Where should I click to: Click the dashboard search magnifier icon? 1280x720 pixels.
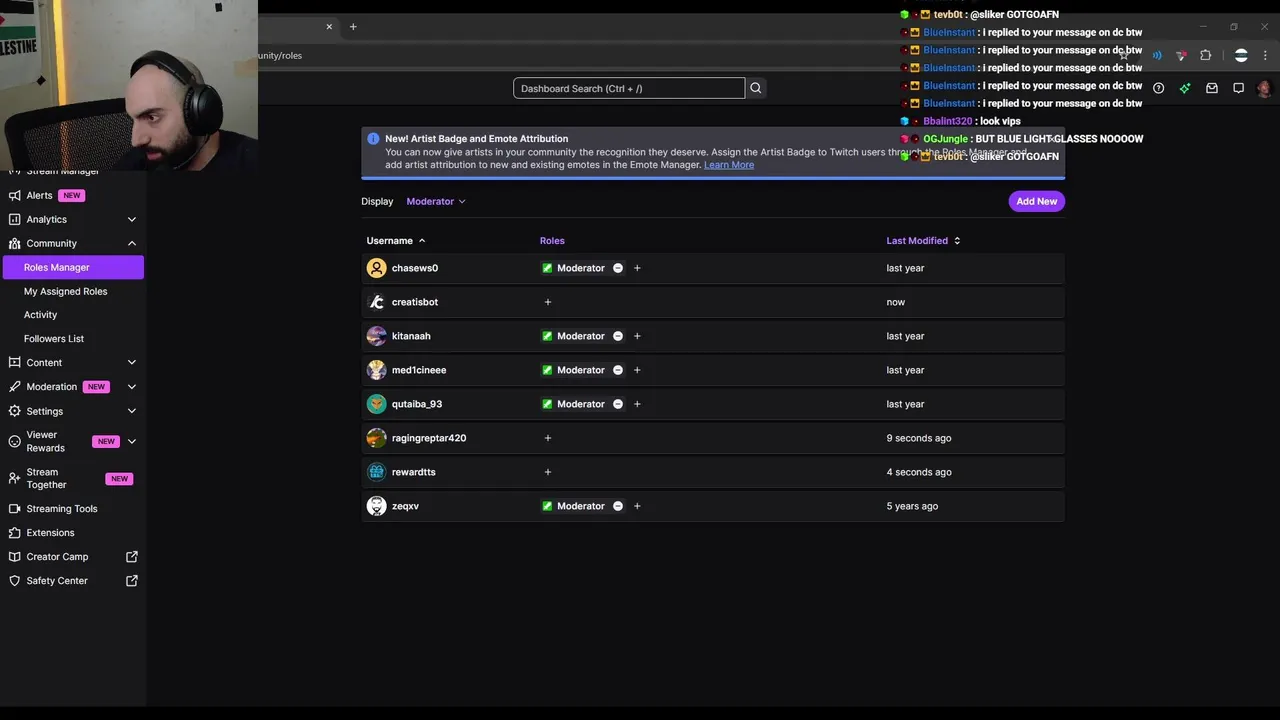[756, 88]
